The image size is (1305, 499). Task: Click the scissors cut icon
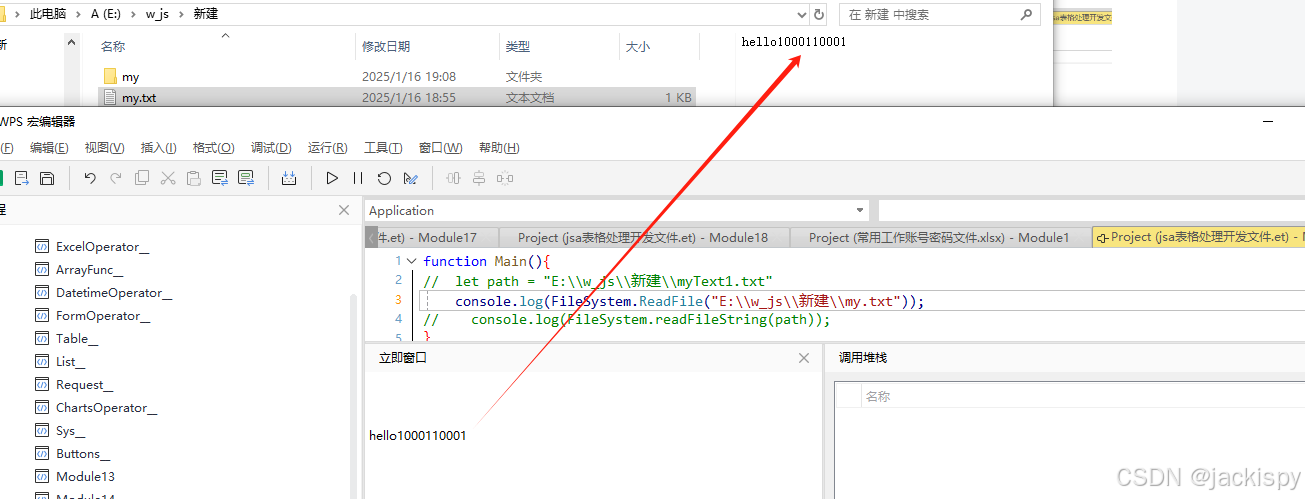tap(168, 178)
